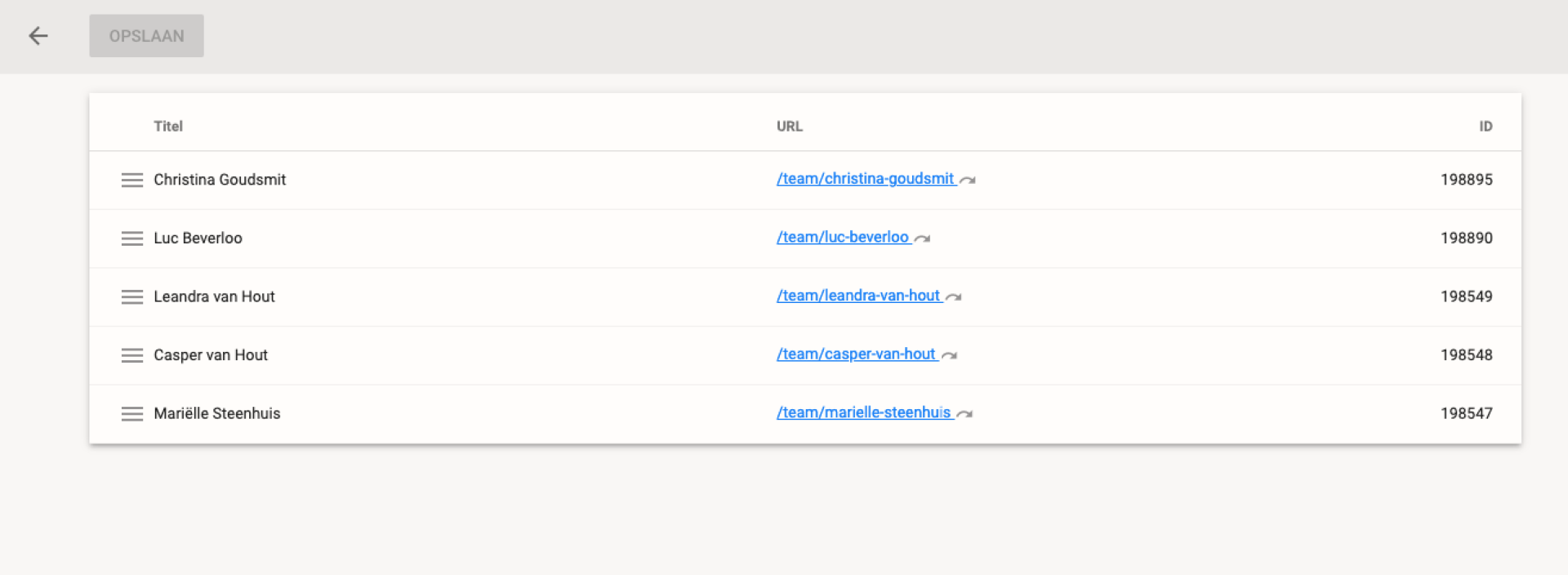The image size is (1568, 575).
Task: Open the /team/luc-beverloo link
Action: click(842, 237)
